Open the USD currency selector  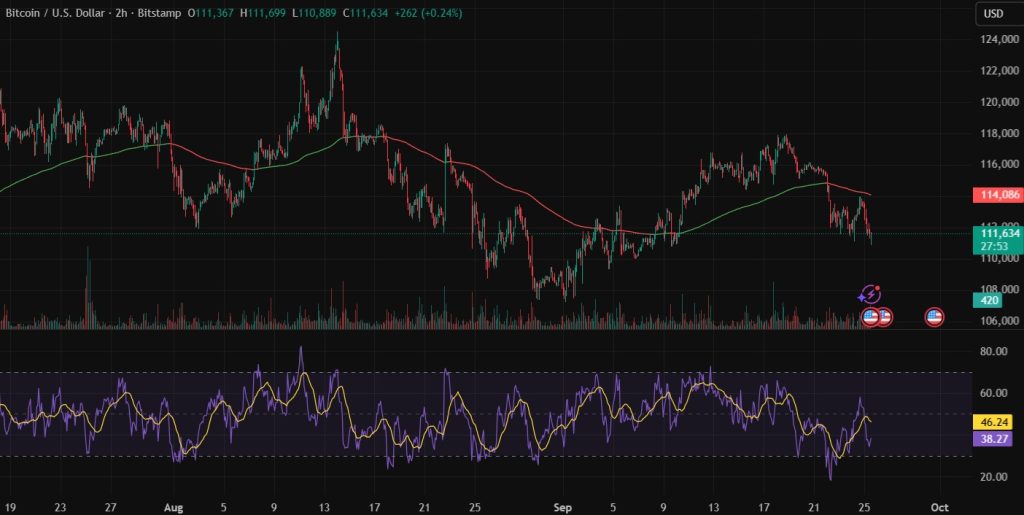[x=994, y=14]
